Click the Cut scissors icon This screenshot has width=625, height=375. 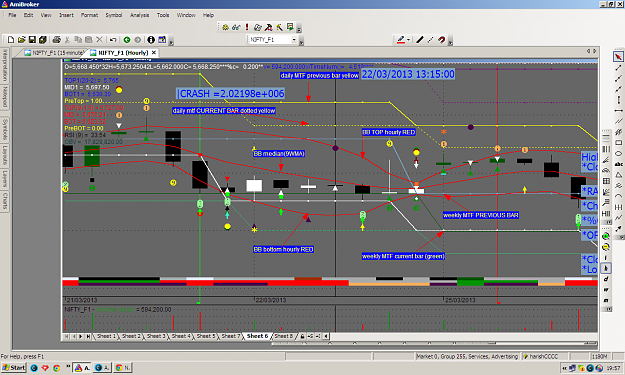click(67, 39)
